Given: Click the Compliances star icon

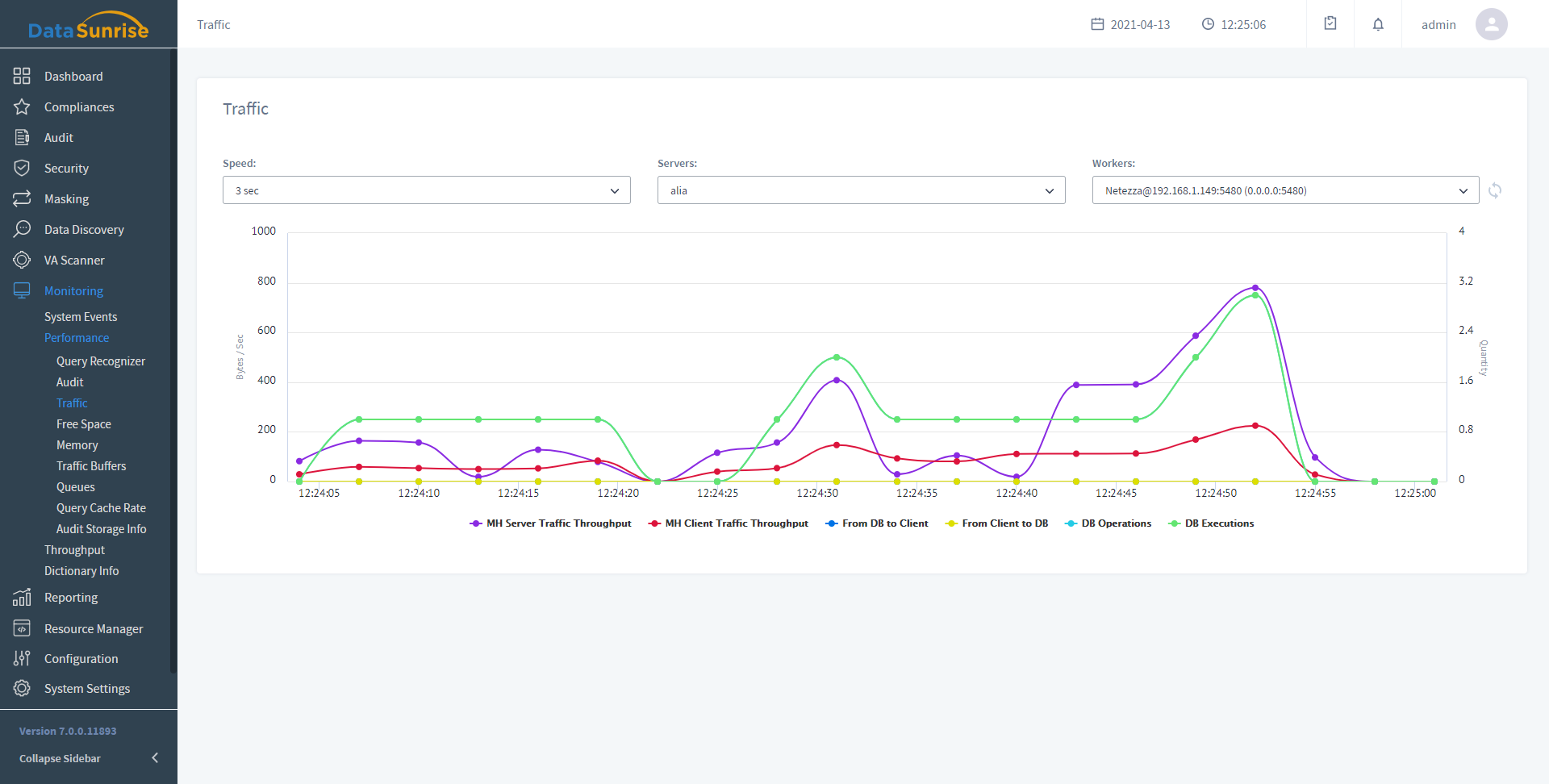Looking at the screenshot, I should pyautogui.click(x=22, y=106).
